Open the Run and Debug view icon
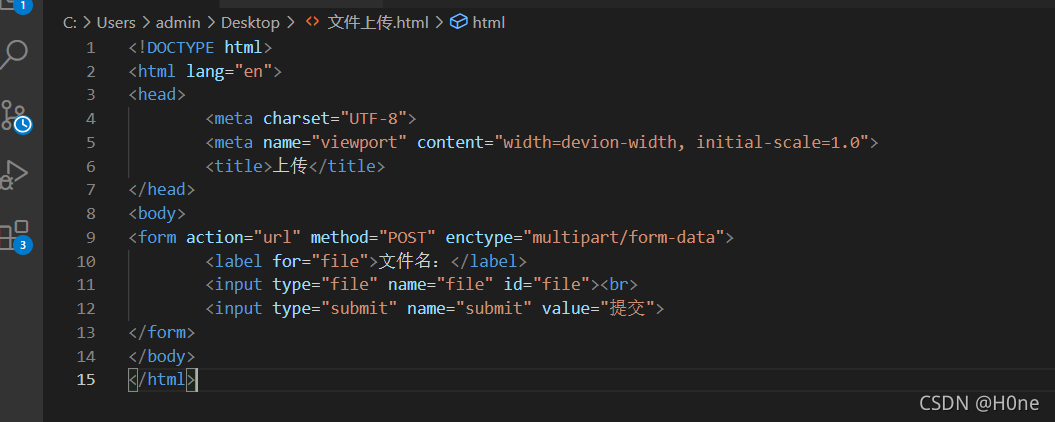Image resolution: width=1055 pixels, height=422 pixels. (x=13, y=174)
